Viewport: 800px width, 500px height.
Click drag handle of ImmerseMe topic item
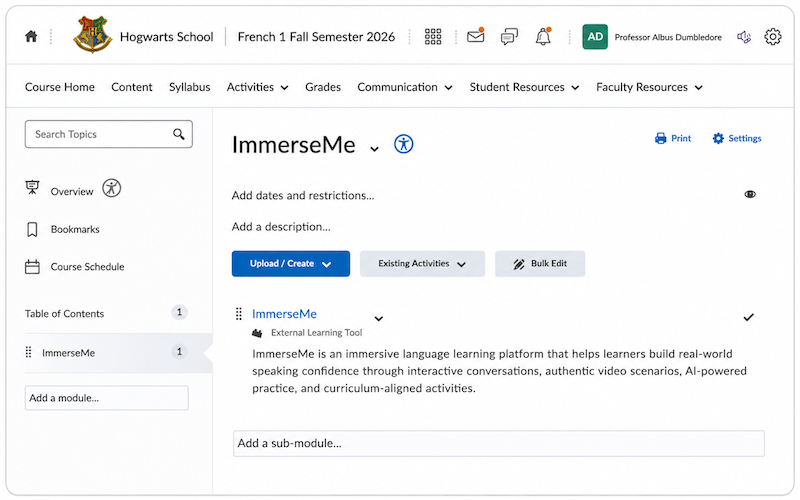click(238, 314)
